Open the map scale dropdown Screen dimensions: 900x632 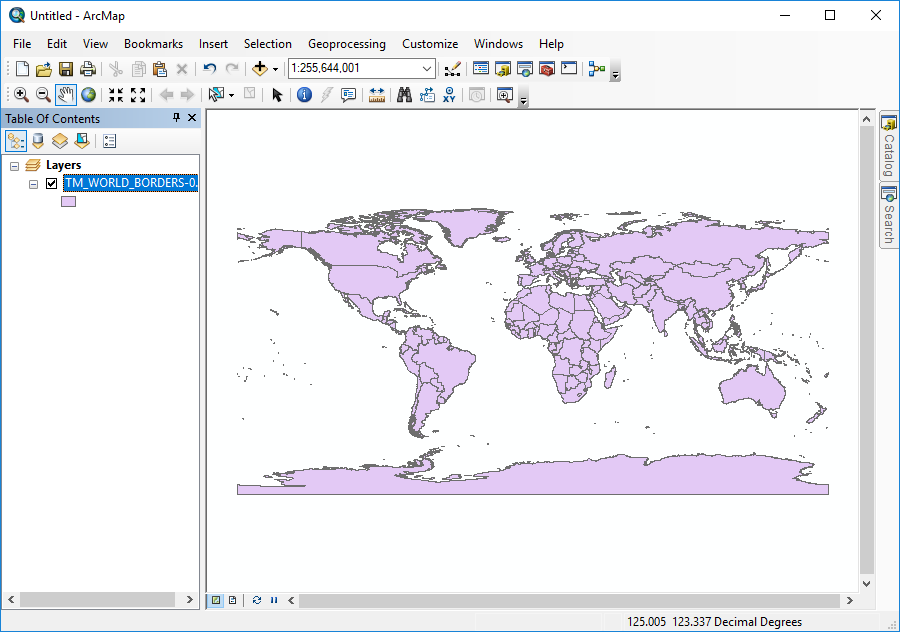(427, 68)
